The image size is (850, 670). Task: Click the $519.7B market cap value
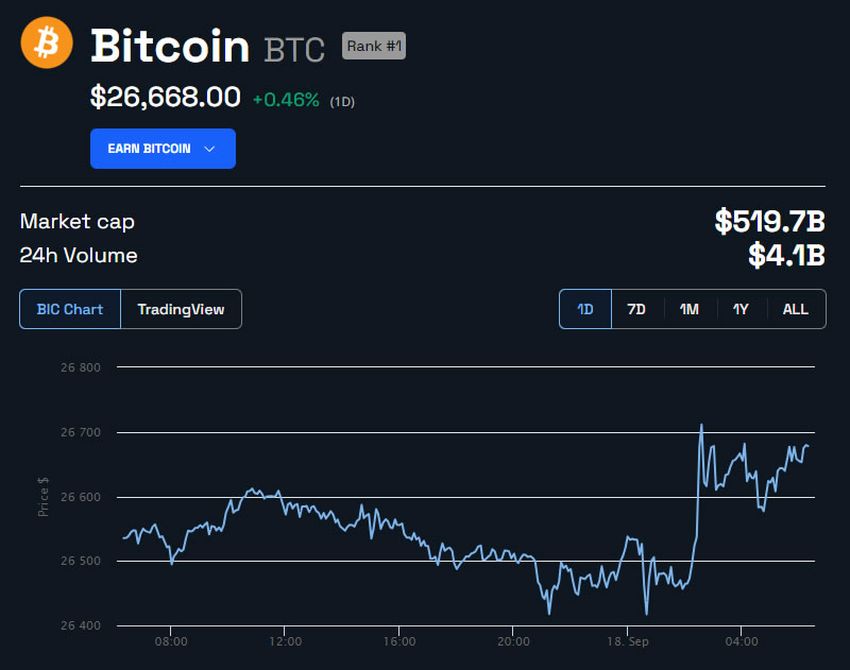tap(781, 222)
